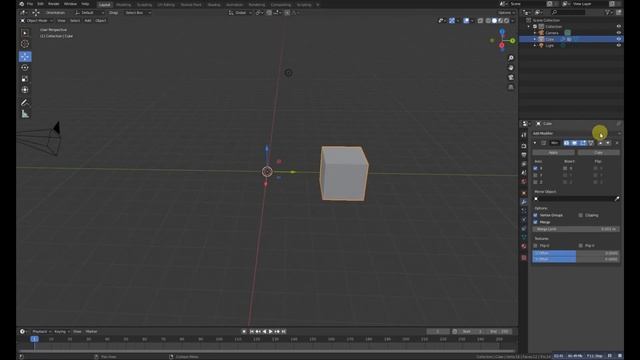Switch to the Sculpting workspace tab
640x360 pixels.
point(144,5)
